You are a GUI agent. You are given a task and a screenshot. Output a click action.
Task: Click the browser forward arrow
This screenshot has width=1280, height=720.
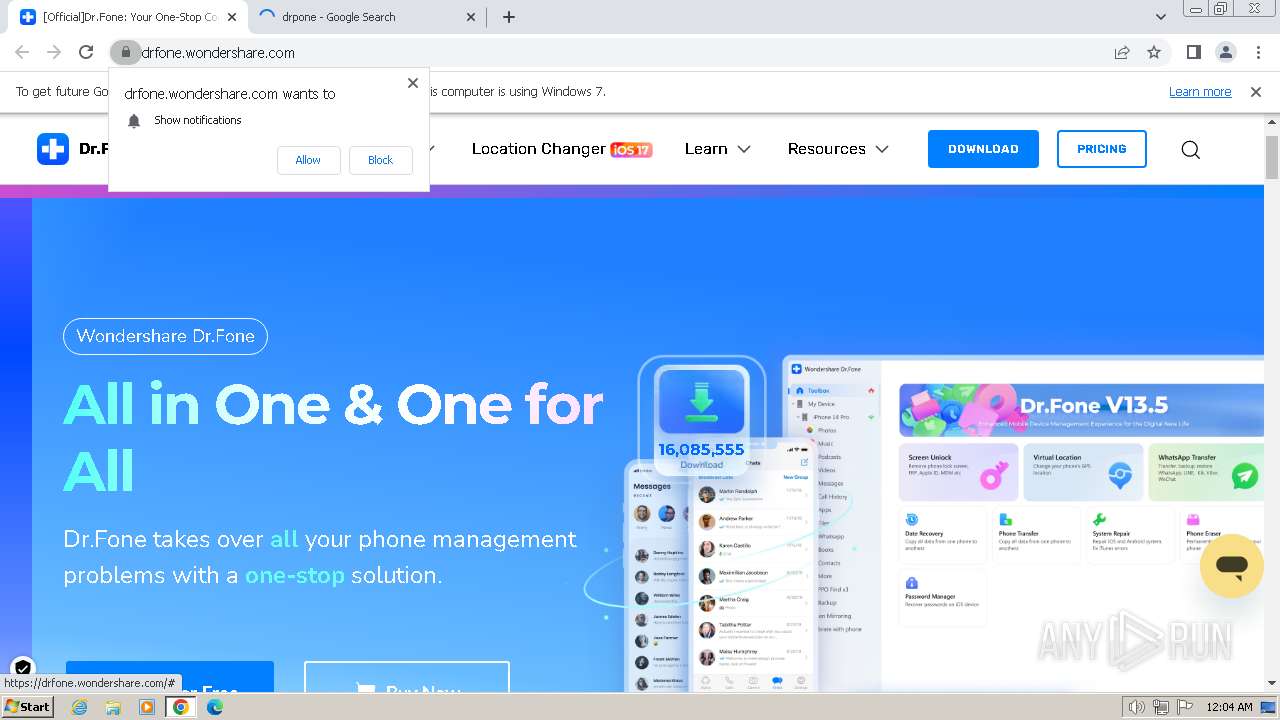tap(54, 52)
